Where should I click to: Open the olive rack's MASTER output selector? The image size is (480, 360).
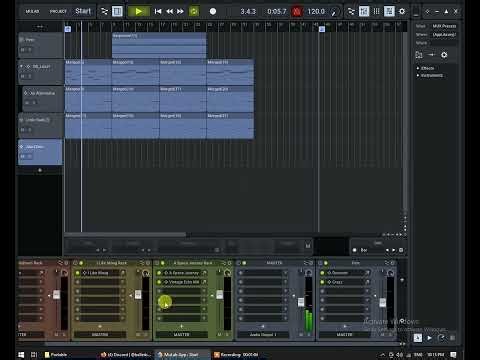coord(100,334)
